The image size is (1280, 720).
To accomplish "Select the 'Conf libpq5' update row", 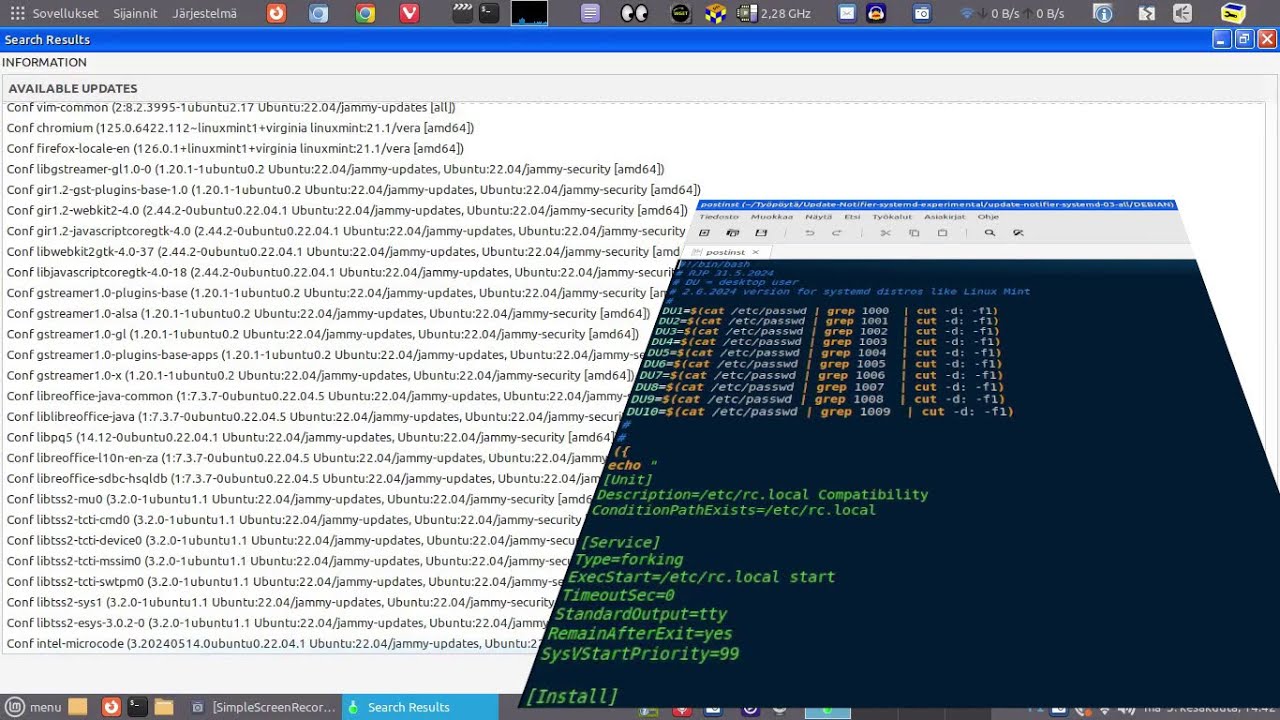I will (310, 437).
